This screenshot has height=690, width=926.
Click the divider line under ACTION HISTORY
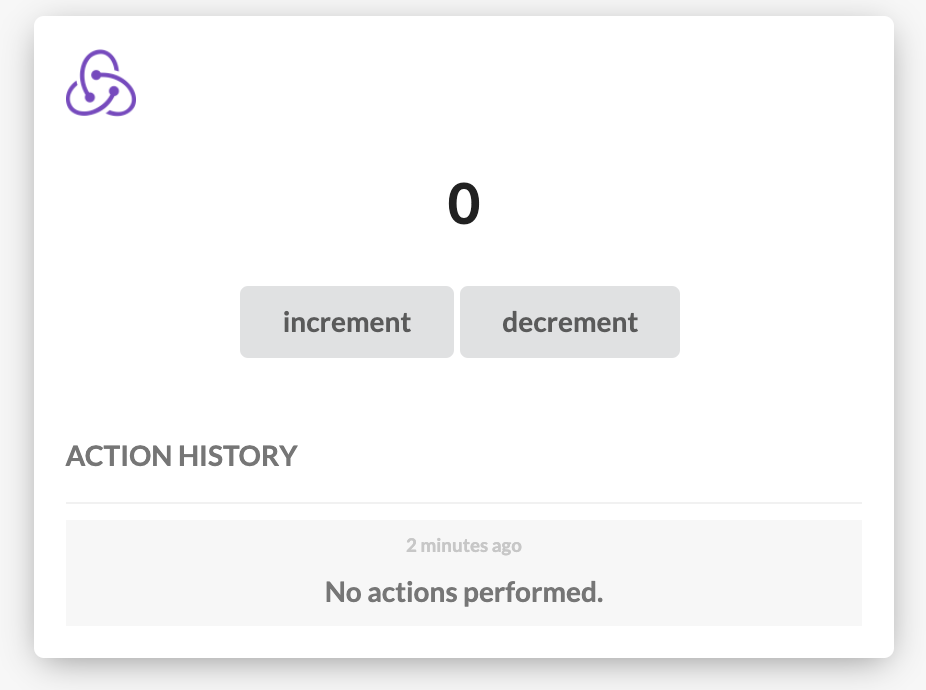tap(464, 503)
